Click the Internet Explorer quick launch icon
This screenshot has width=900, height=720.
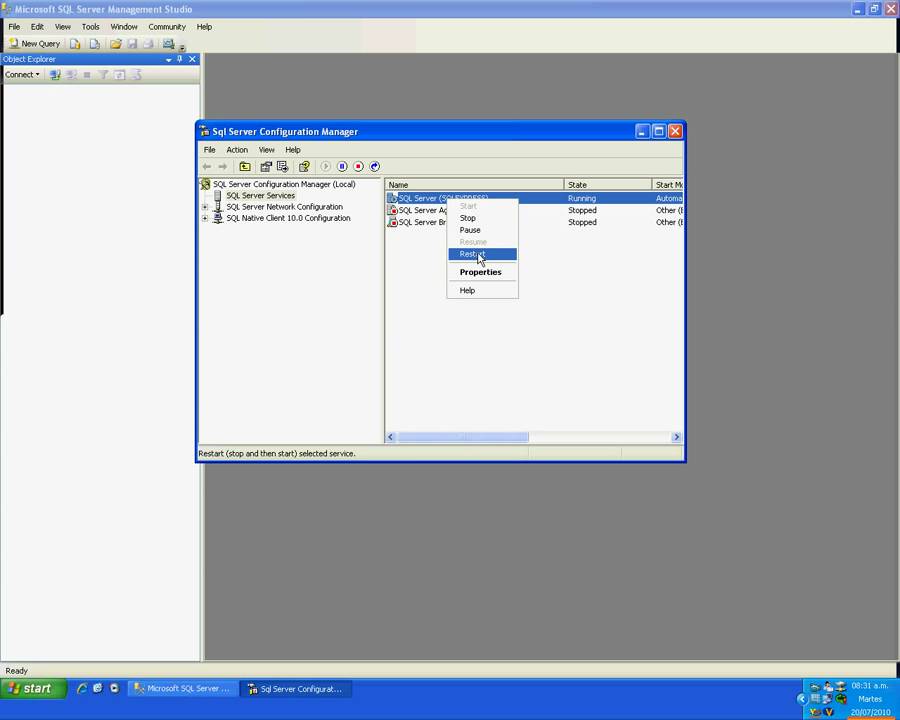coord(82,688)
